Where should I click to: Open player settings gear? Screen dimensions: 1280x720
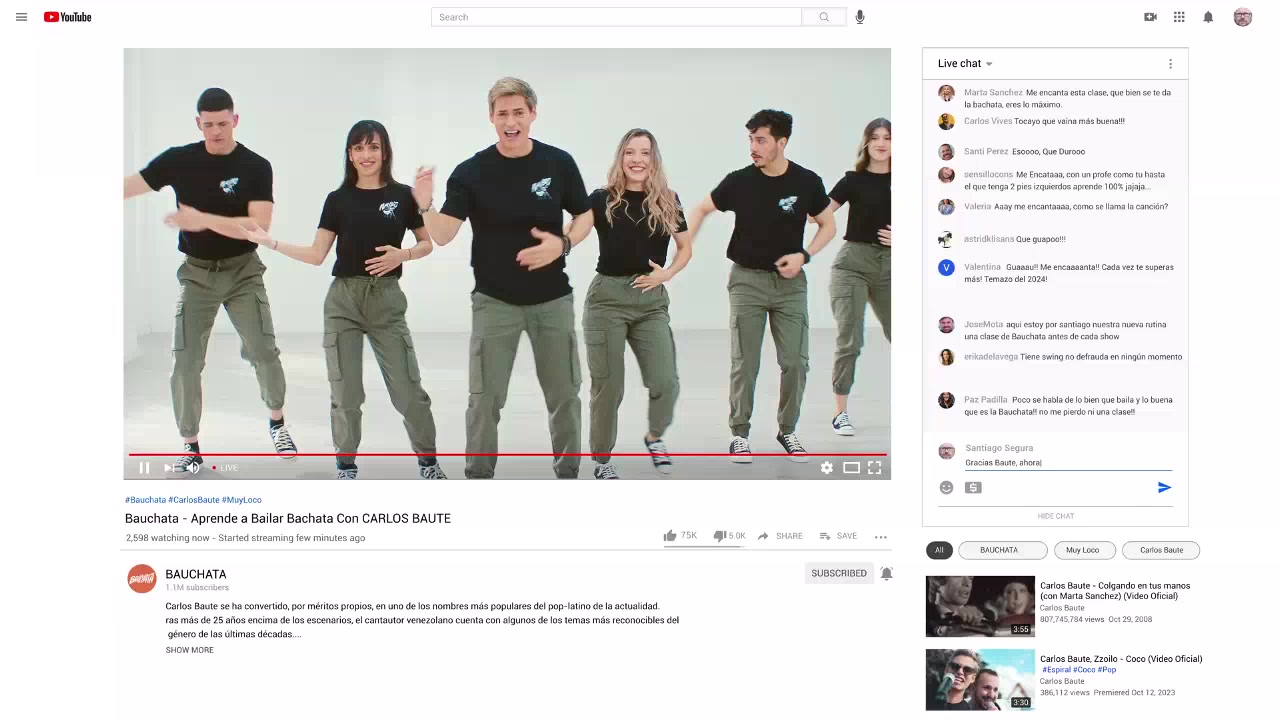tap(827, 467)
